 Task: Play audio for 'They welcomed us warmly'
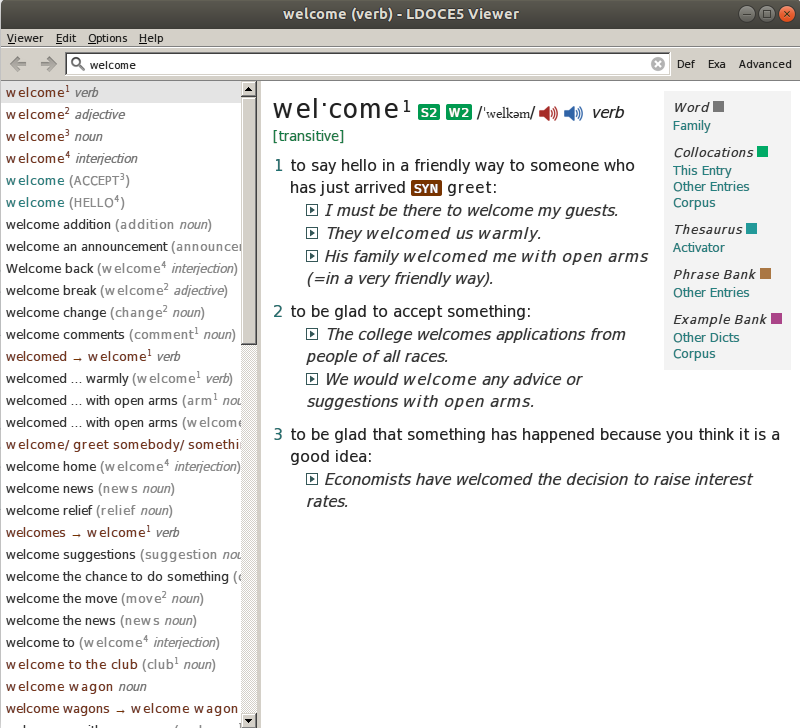(x=312, y=233)
